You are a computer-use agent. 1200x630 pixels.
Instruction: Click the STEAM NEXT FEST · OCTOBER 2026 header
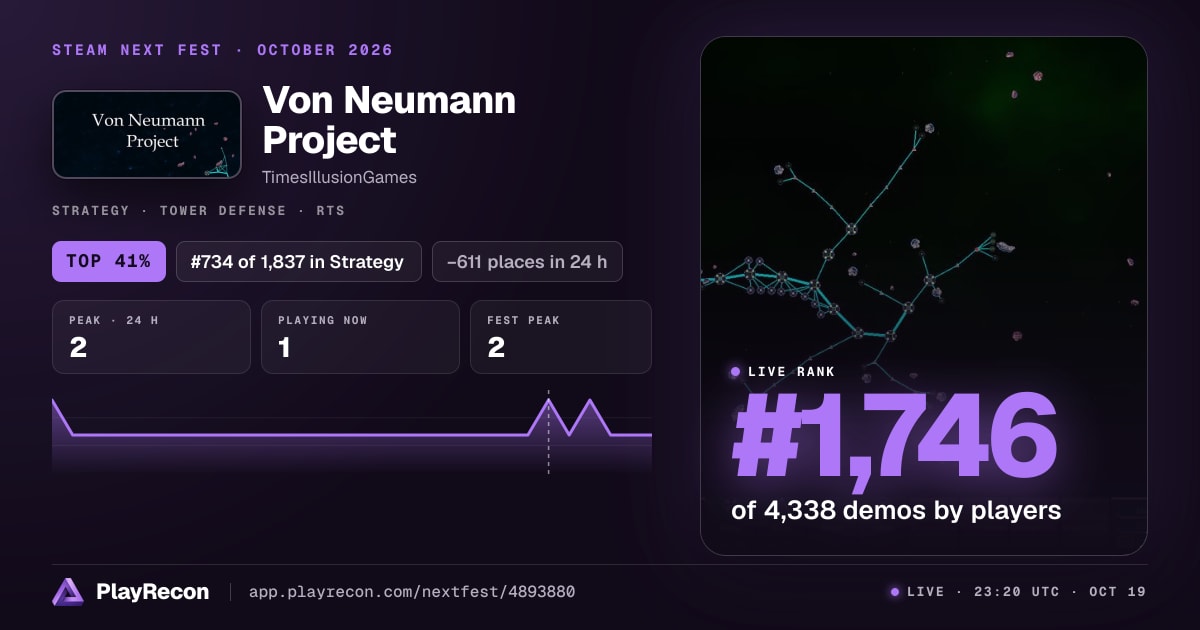[x=223, y=50]
